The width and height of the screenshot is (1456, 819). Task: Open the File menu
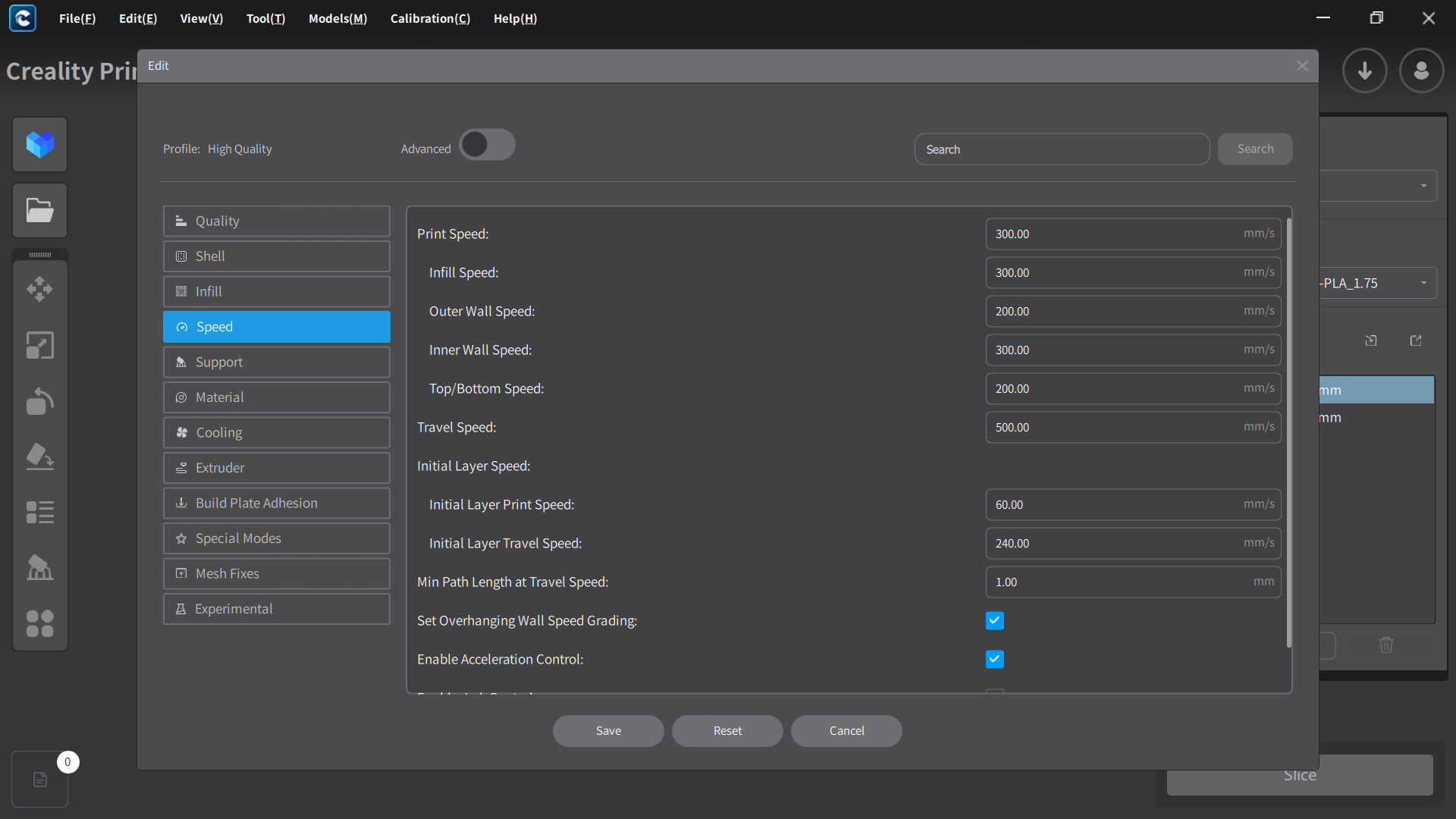point(77,18)
